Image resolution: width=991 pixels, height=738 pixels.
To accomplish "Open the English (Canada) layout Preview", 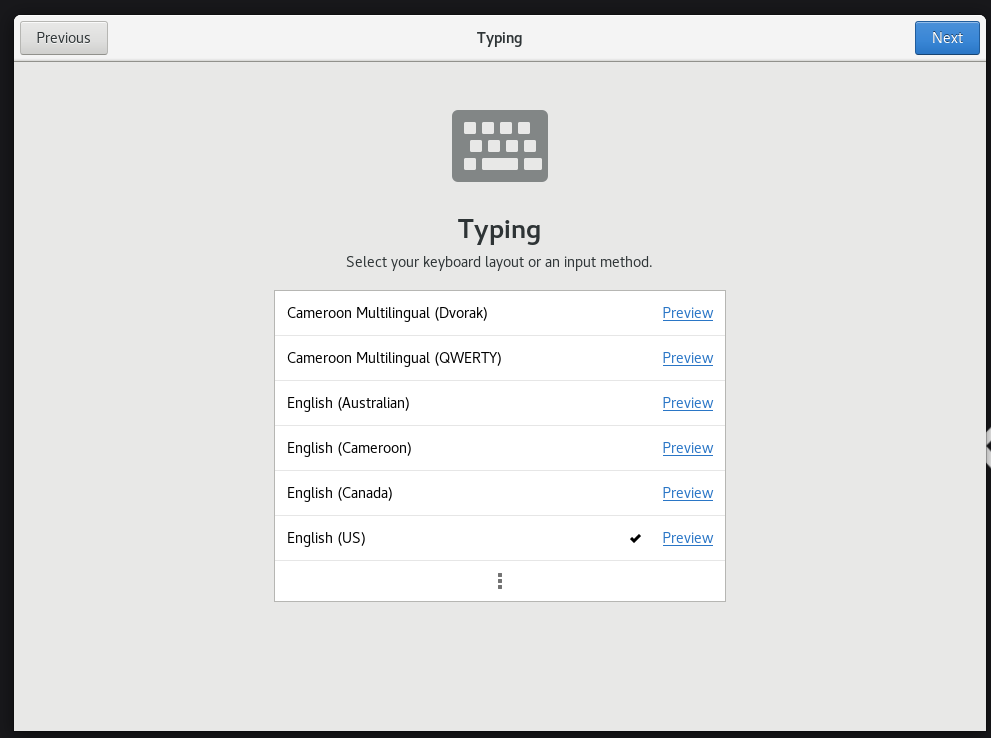I will click(x=687, y=493).
